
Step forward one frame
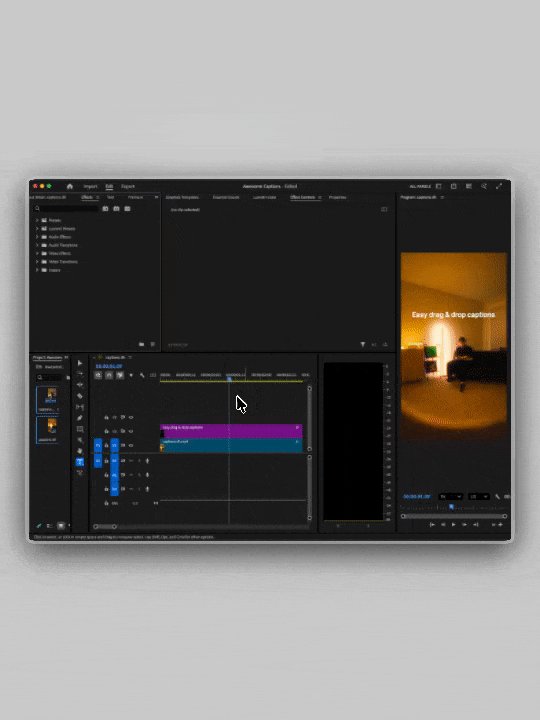tap(465, 524)
